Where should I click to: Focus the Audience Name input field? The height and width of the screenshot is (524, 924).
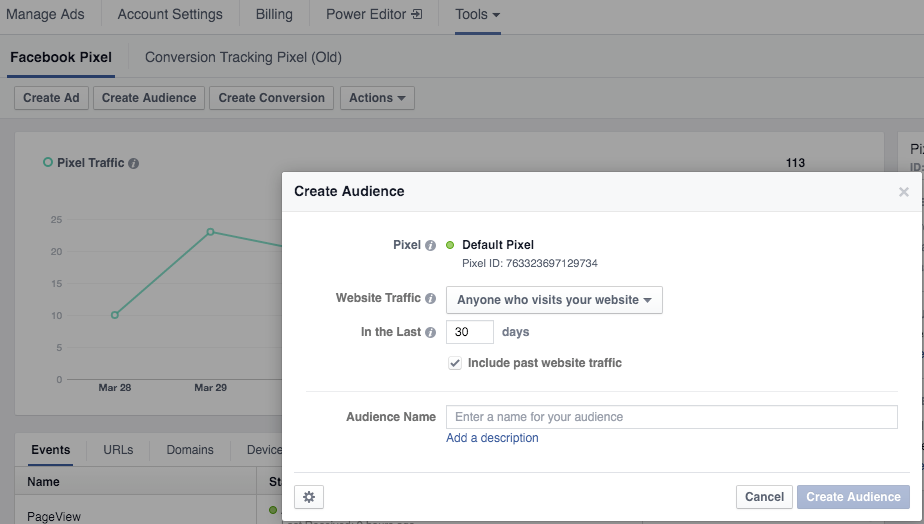pos(672,417)
